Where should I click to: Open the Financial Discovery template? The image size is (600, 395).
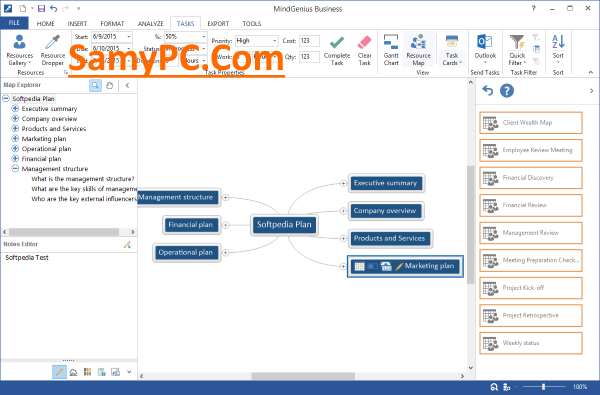[x=531, y=178]
